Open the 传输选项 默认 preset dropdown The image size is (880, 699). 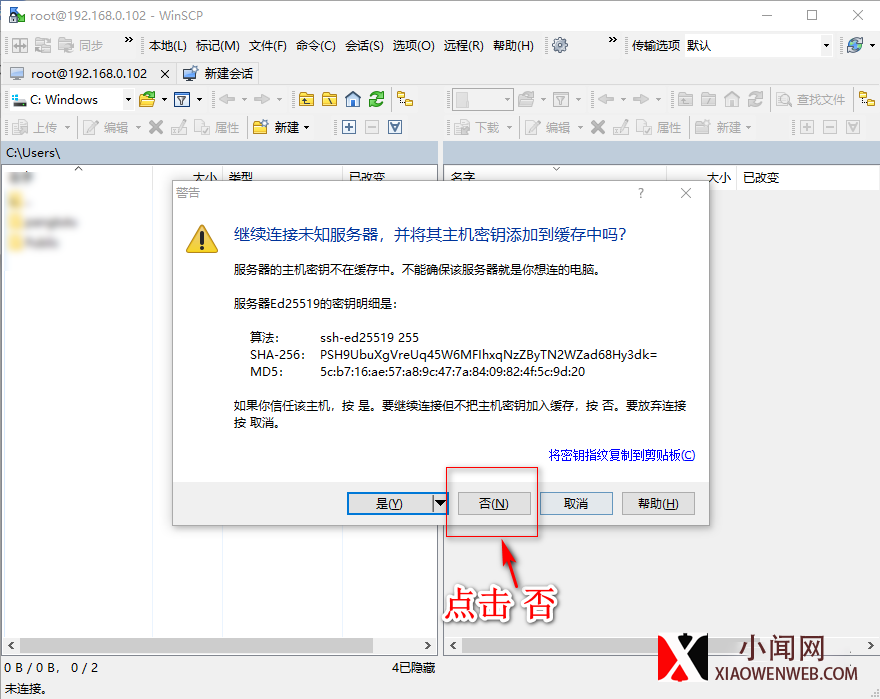coord(826,45)
